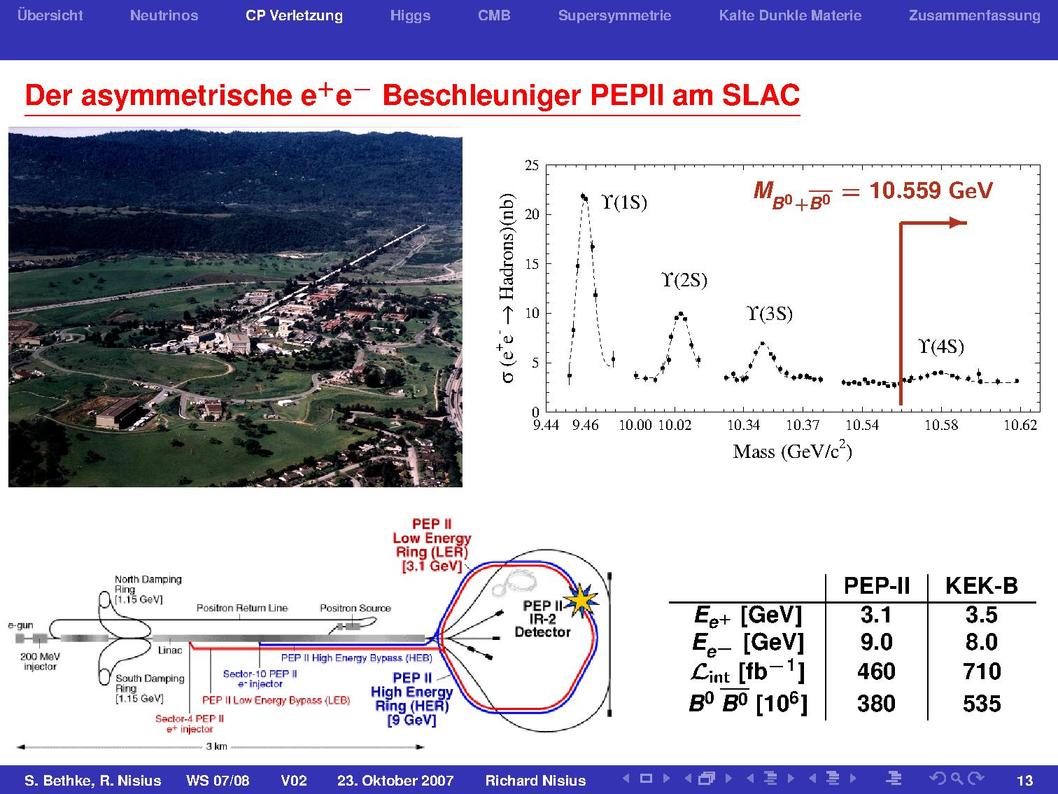This screenshot has width=1058, height=794.
Task: Jump to previous section arrow
Action: (812, 778)
